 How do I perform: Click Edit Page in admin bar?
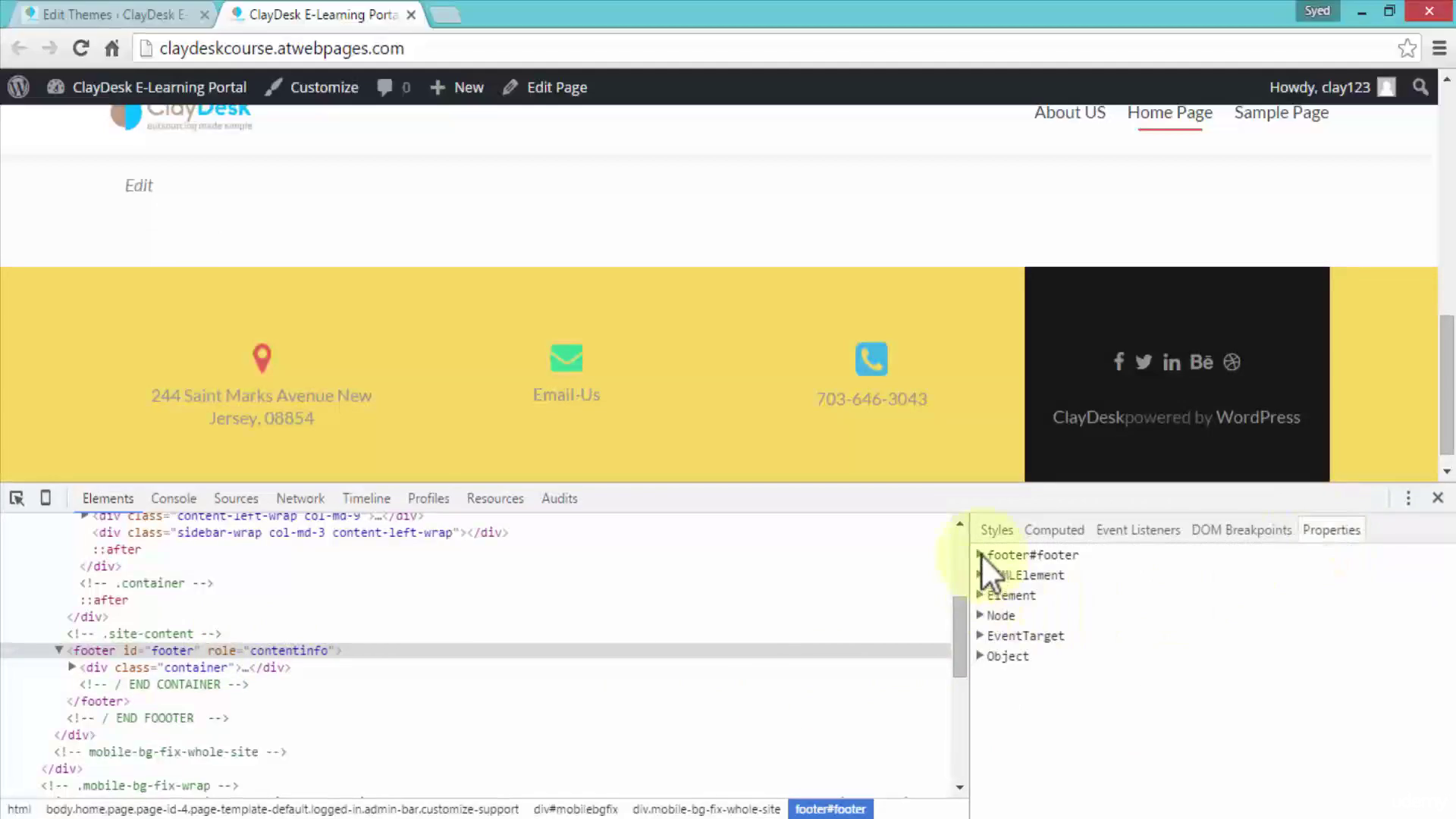click(544, 87)
